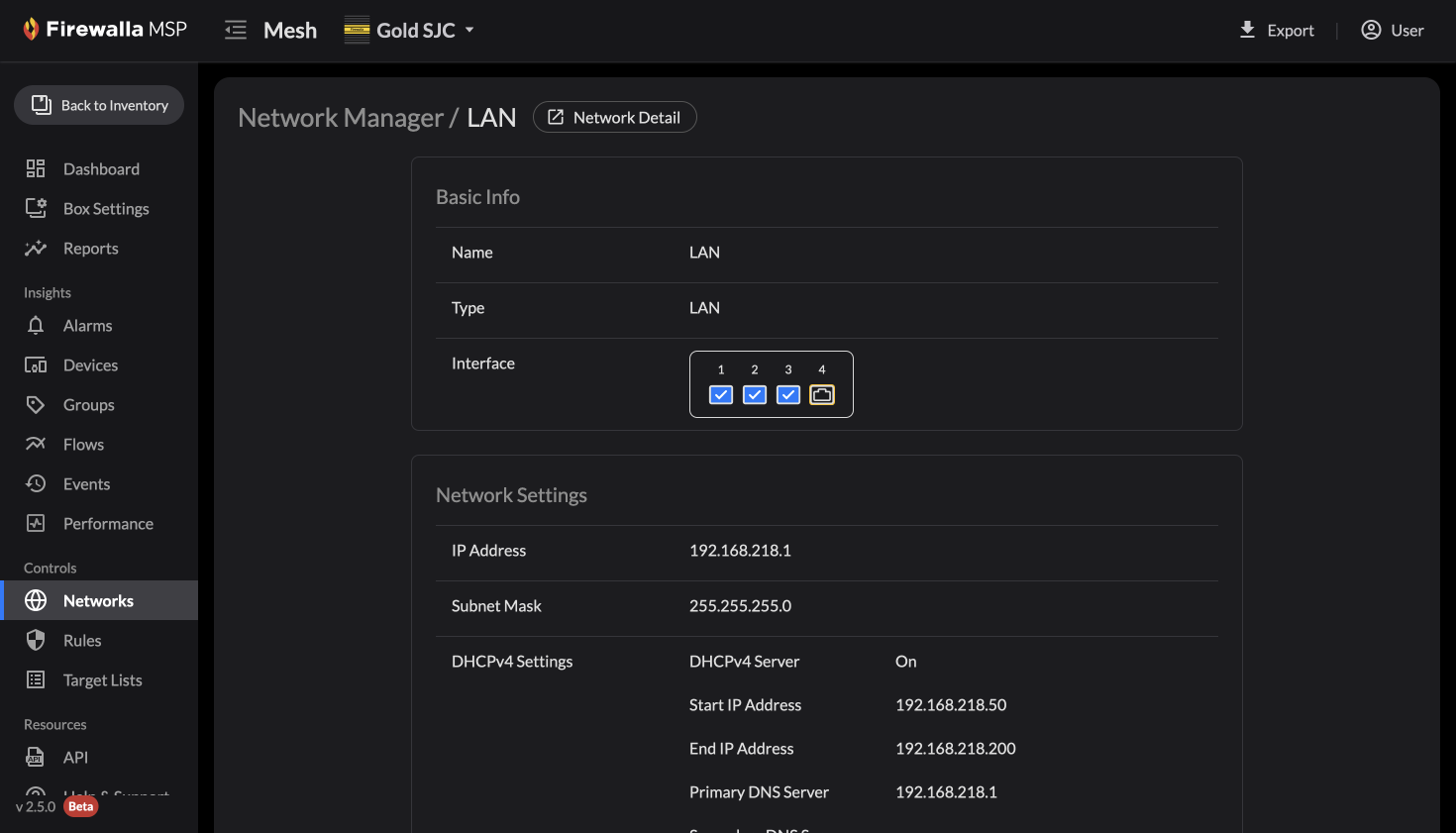Screen dimensions: 1456x833
Task: Click the Devices icon in sidebar
Action: [x=36, y=364]
